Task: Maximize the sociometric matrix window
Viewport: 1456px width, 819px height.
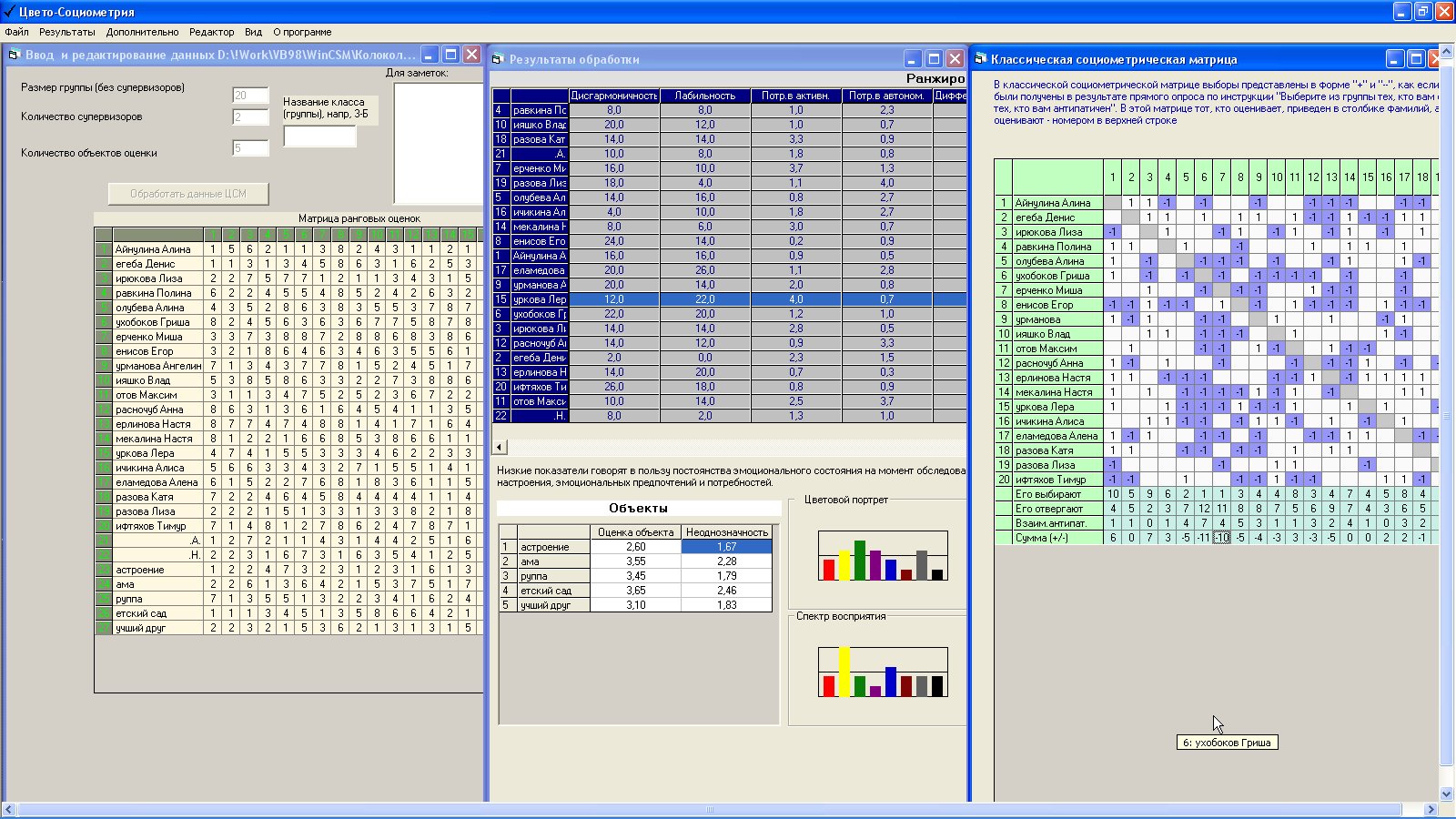Action: [x=1416, y=59]
